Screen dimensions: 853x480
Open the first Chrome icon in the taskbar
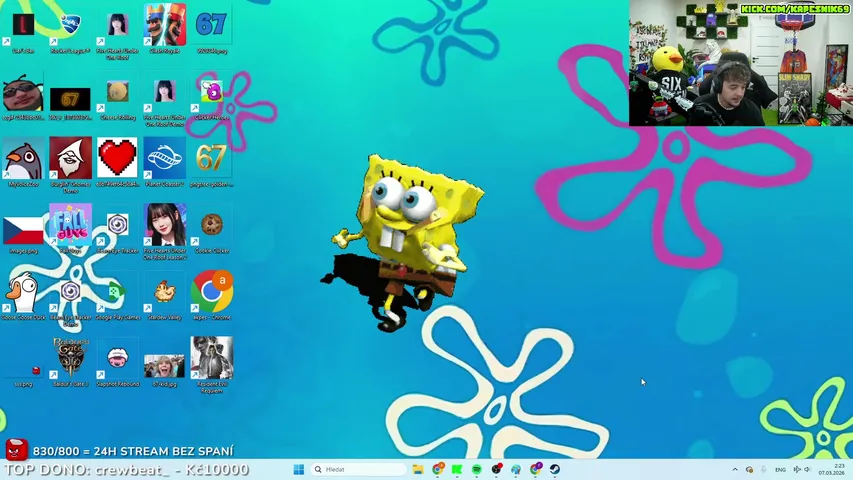[x=438, y=469]
